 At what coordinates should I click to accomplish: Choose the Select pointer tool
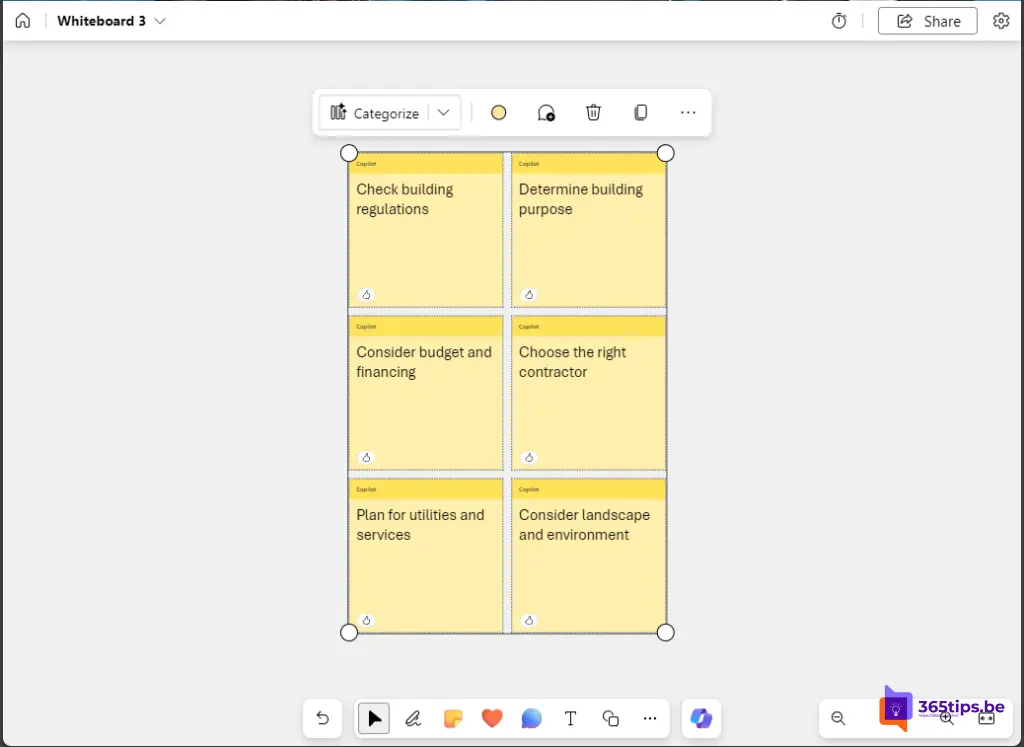(x=374, y=718)
